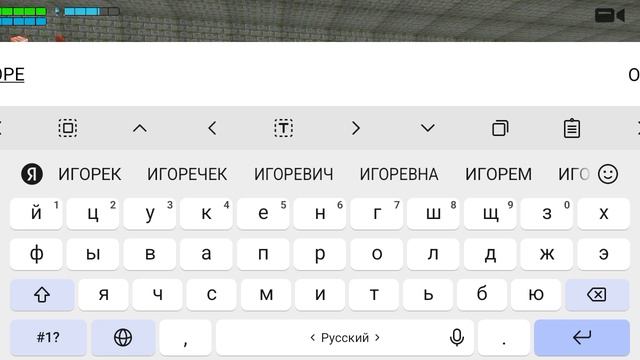Tap the л key

pos(433,254)
